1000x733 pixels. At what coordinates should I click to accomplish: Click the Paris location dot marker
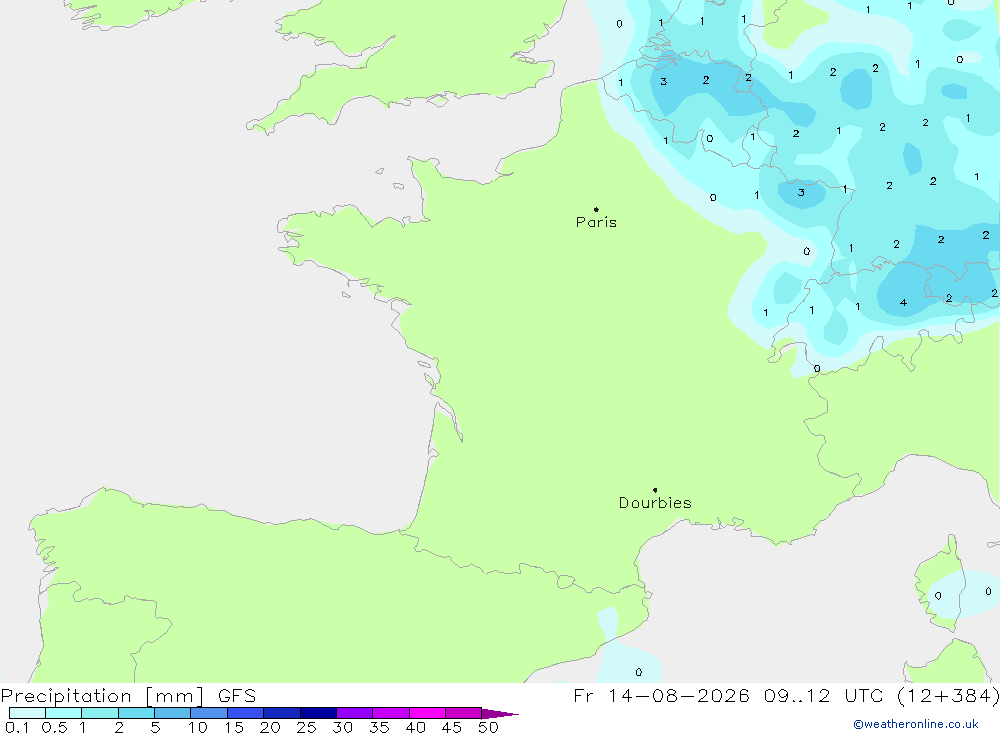pos(596,209)
